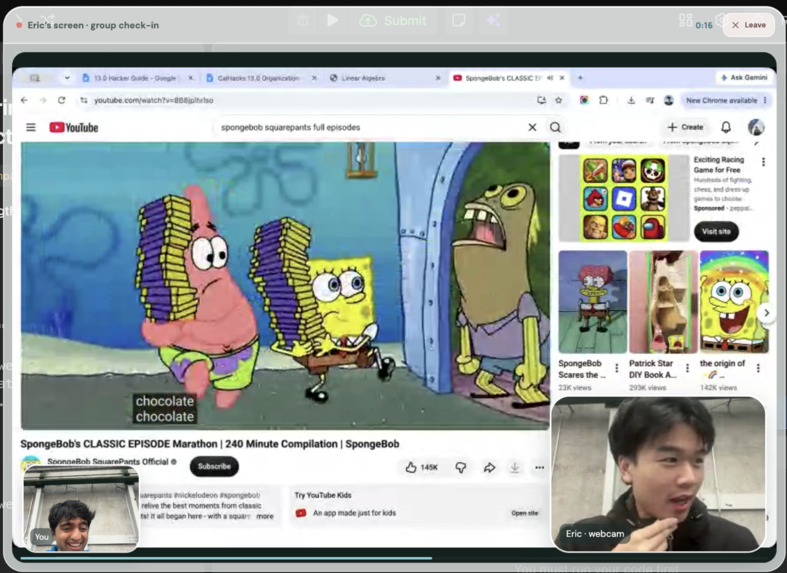Click the Subscribe button

[x=214, y=466]
